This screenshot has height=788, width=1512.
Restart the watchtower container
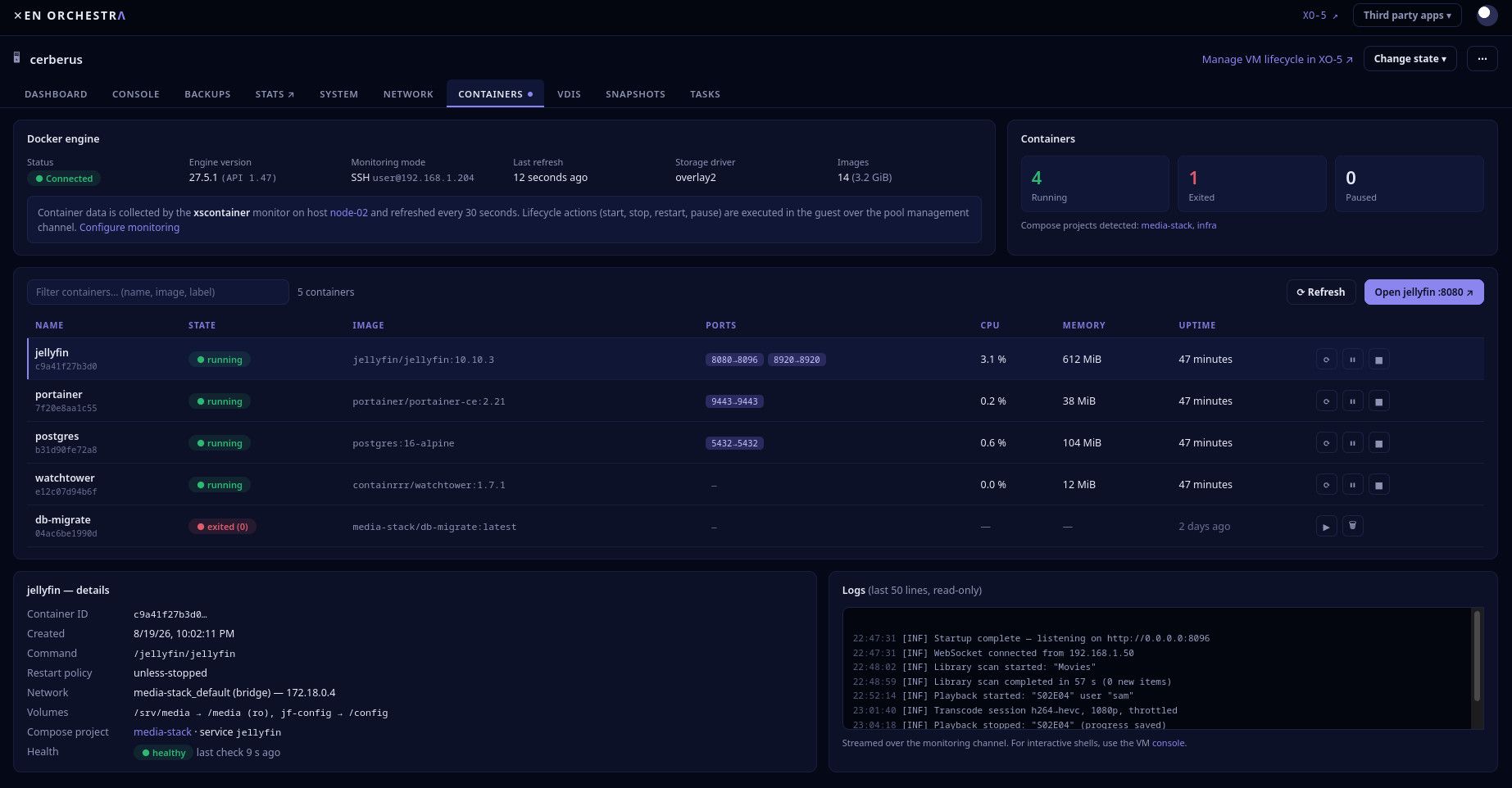click(1326, 485)
